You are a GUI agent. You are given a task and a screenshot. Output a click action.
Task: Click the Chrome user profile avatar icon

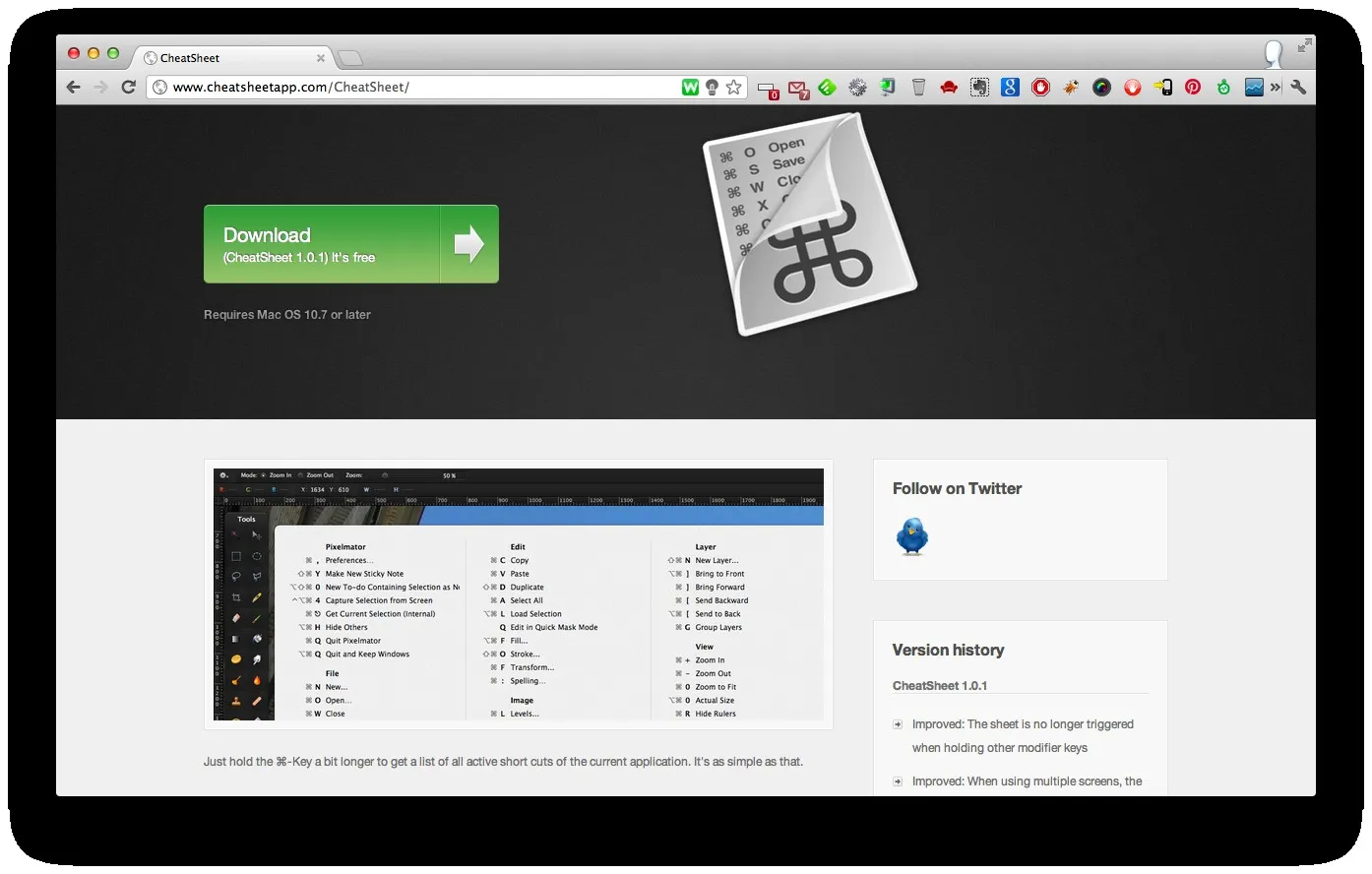pyautogui.click(x=1275, y=53)
